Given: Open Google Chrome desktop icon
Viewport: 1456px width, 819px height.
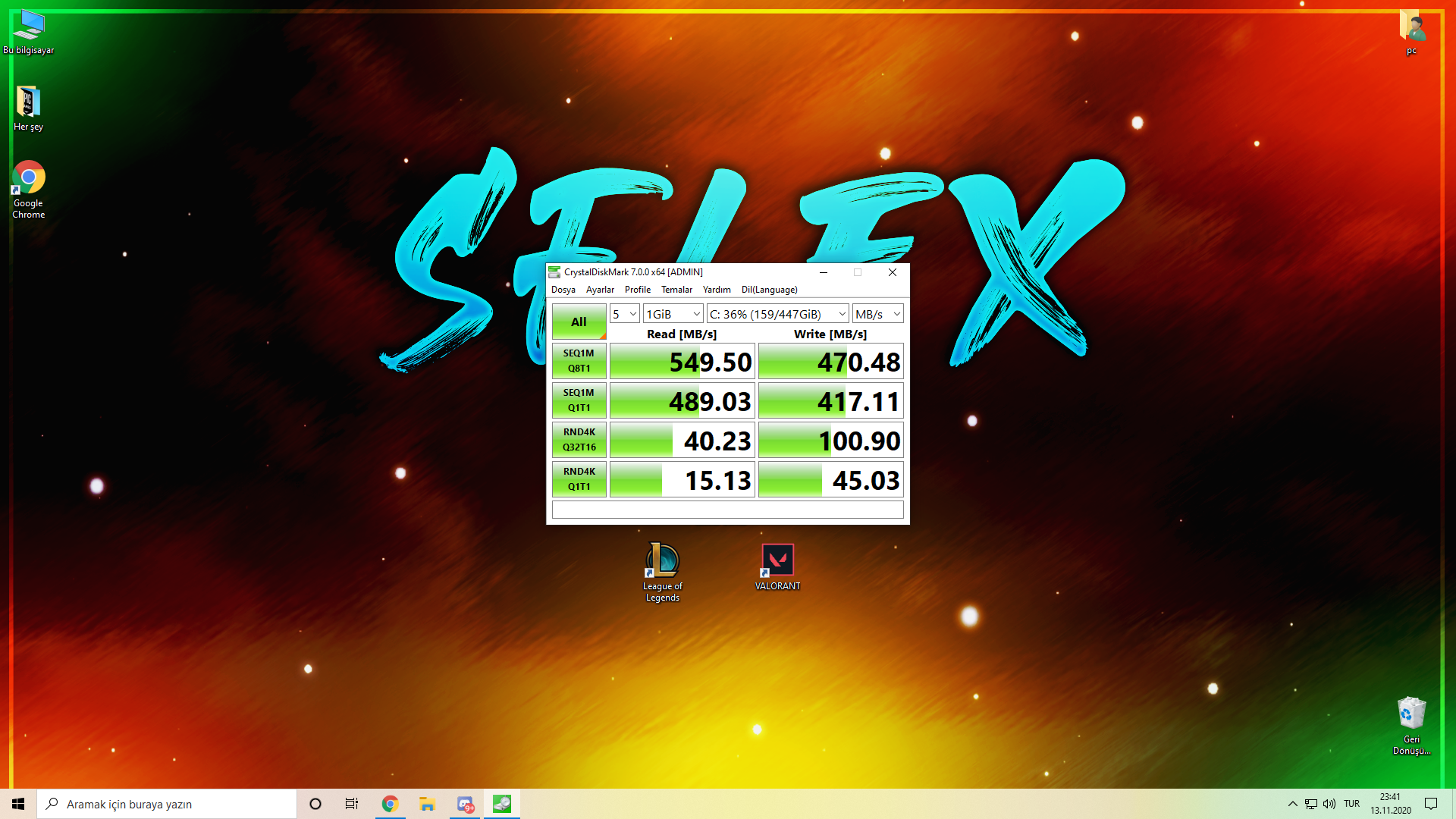Looking at the screenshot, I should [x=29, y=178].
